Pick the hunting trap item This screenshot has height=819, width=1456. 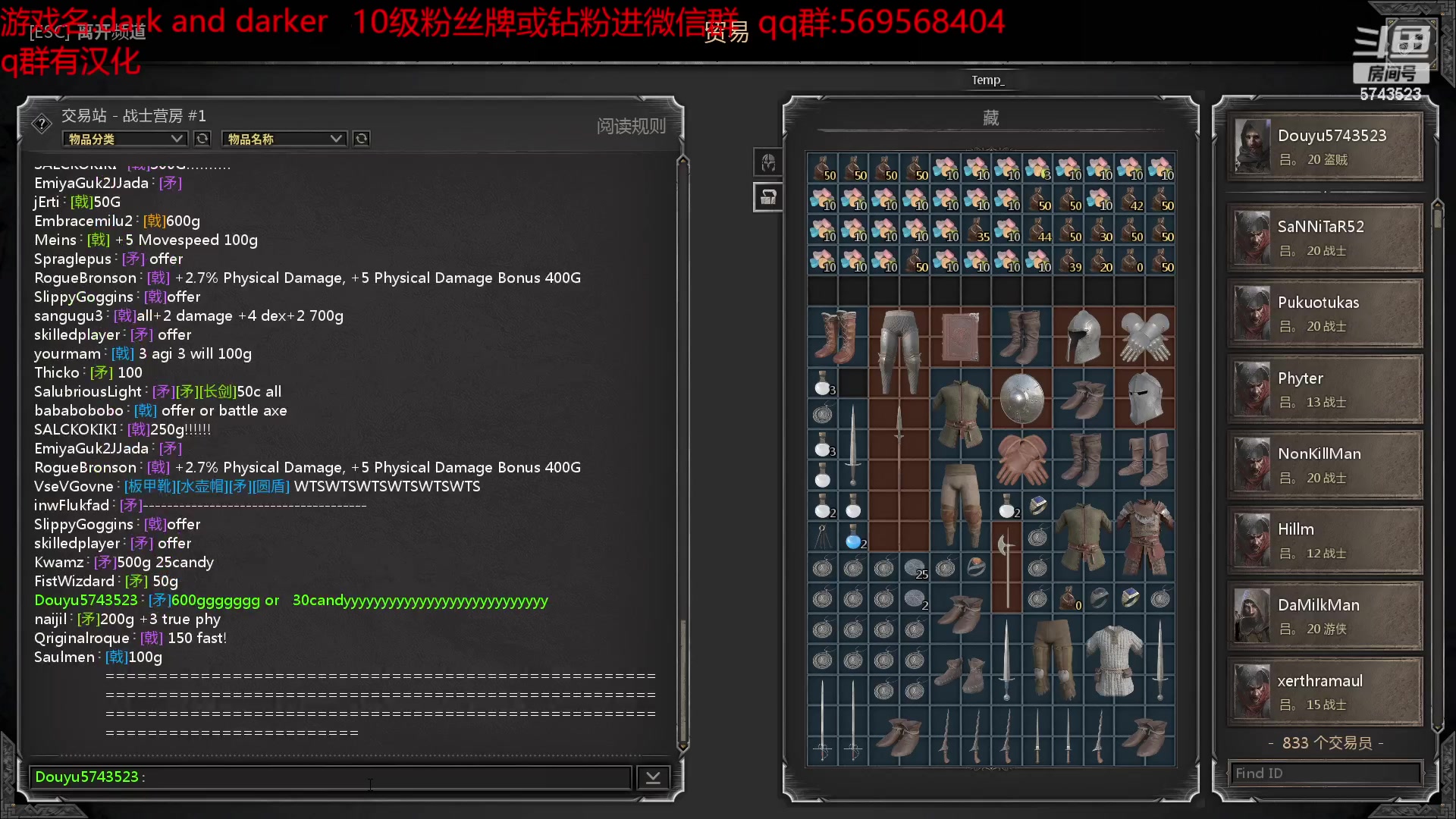point(822,537)
